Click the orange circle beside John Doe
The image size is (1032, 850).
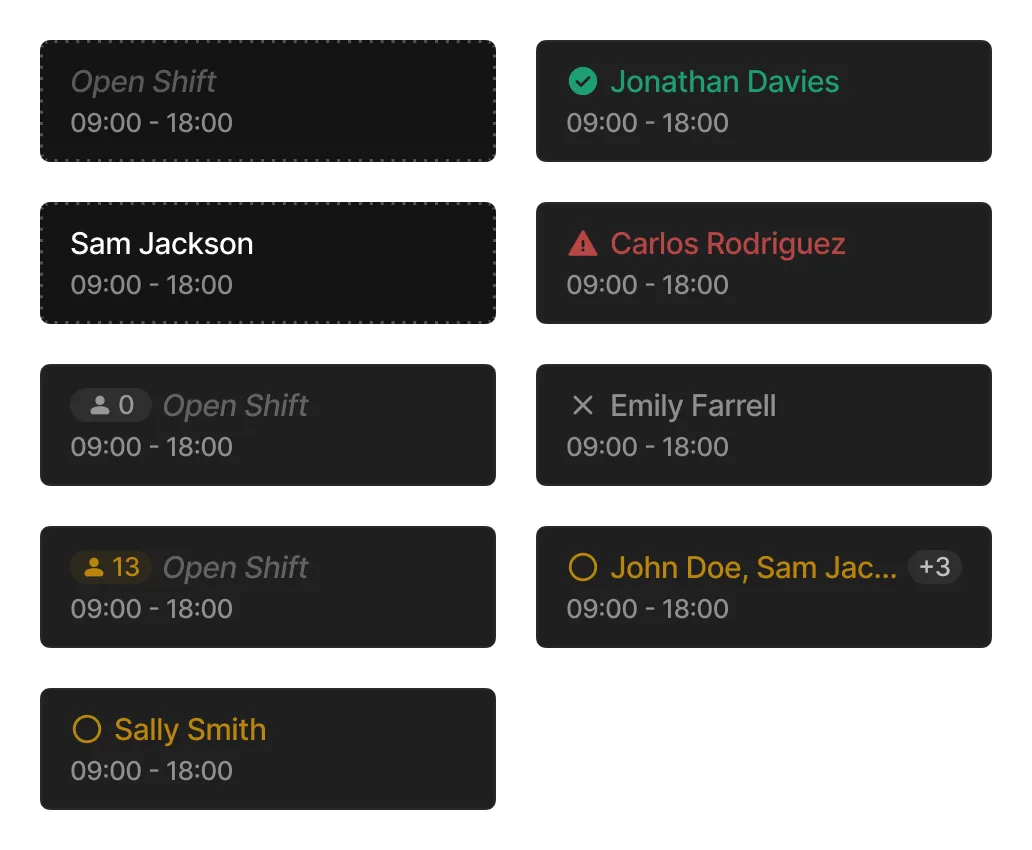click(582, 567)
